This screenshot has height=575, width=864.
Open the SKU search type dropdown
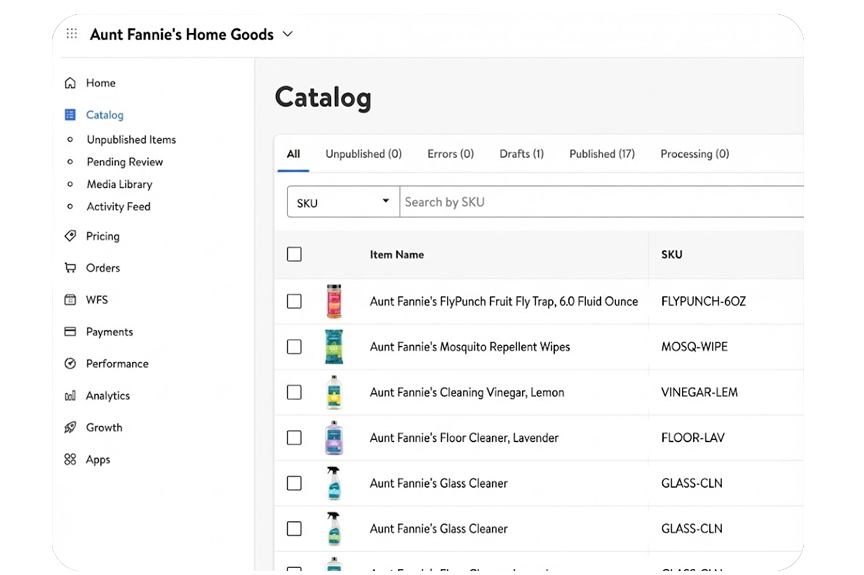343,202
